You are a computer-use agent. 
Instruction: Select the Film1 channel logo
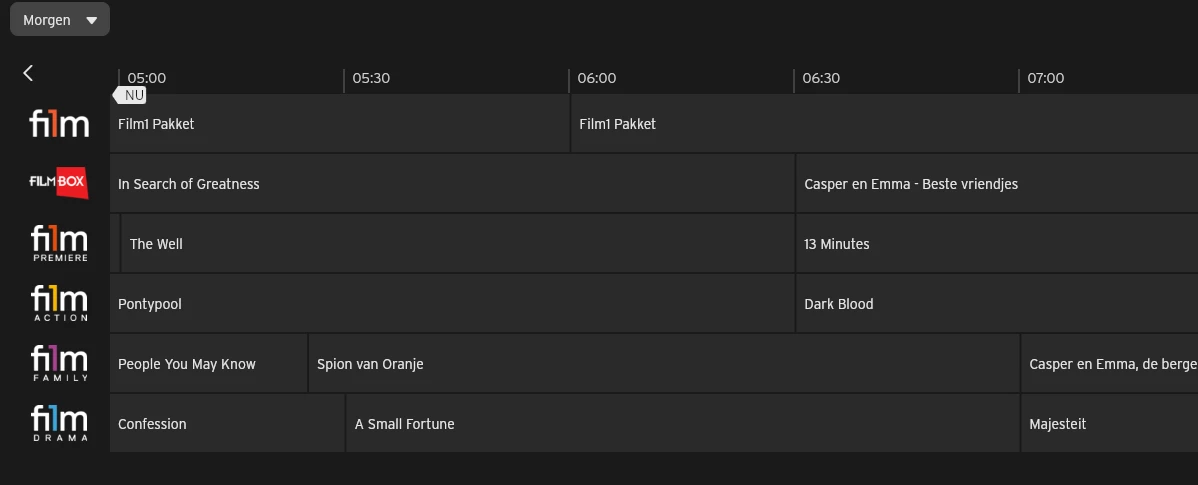[59, 124]
